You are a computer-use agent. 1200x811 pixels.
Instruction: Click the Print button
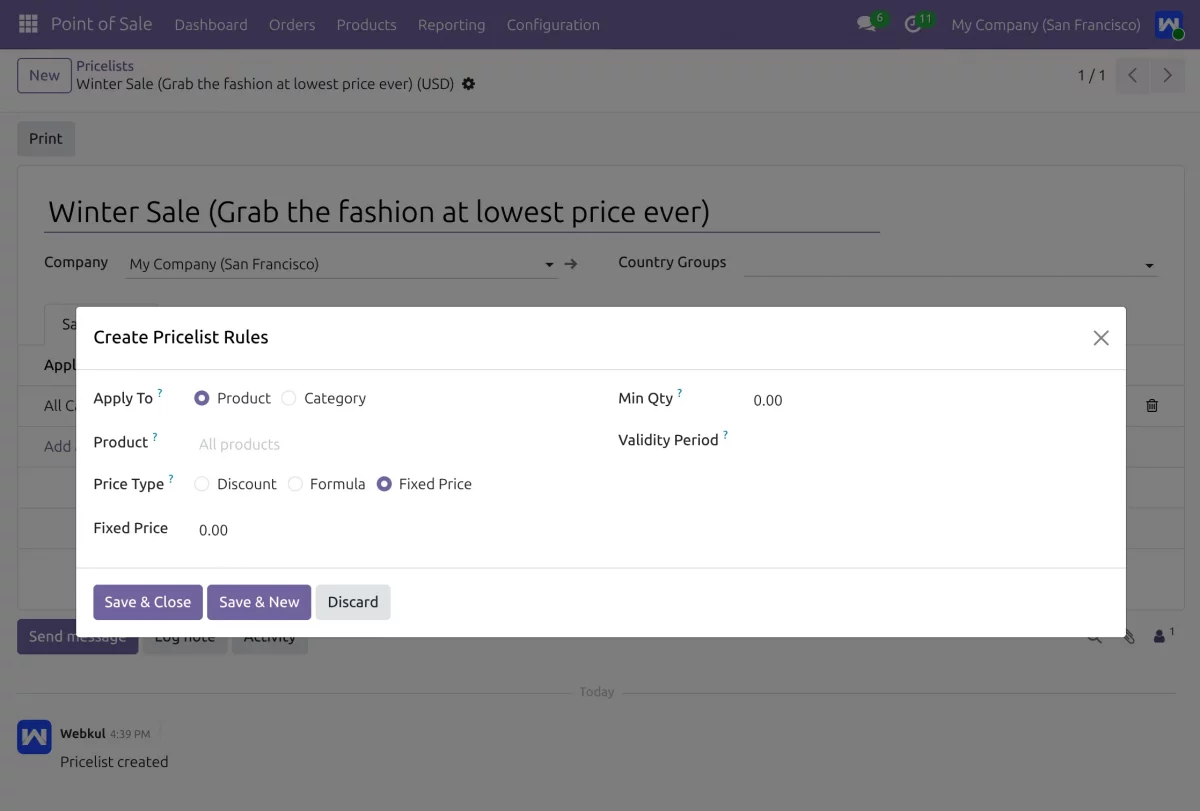click(46, 139)
